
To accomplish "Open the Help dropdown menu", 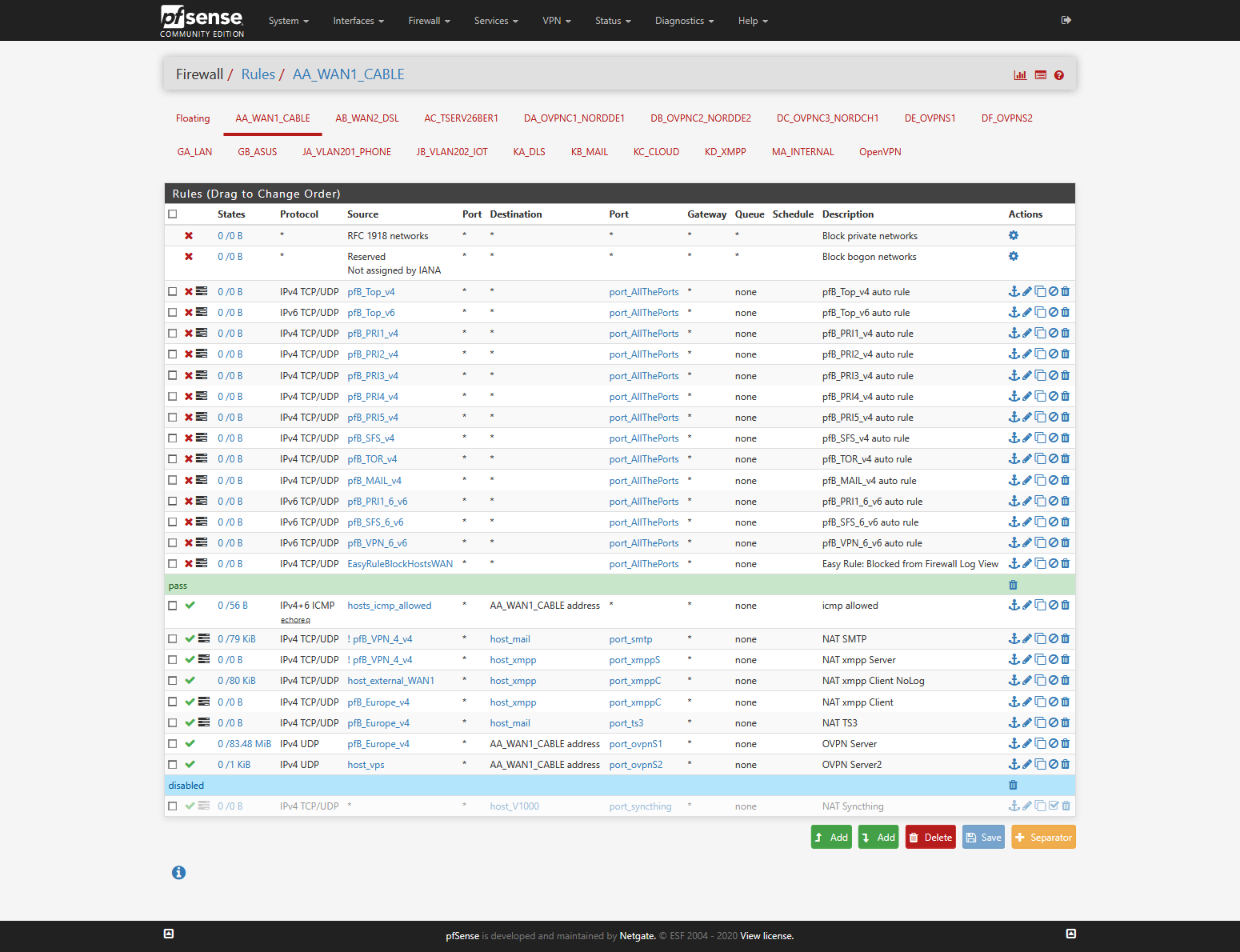I will (x=753, y=21).
